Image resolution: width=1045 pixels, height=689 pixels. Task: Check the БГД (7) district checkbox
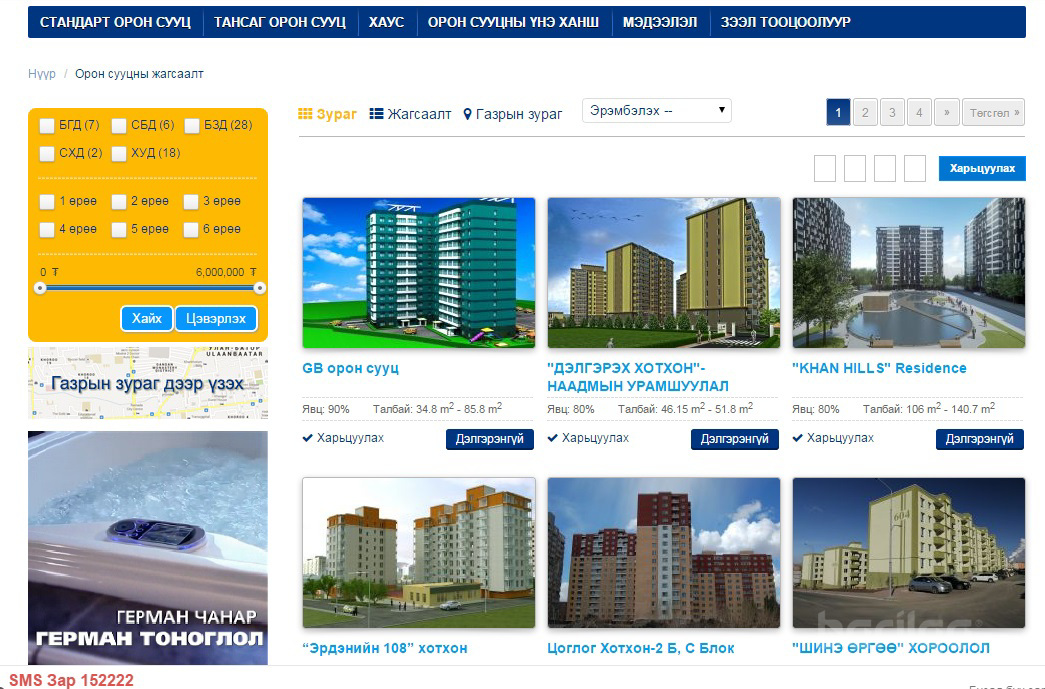(x=47, y=126)
